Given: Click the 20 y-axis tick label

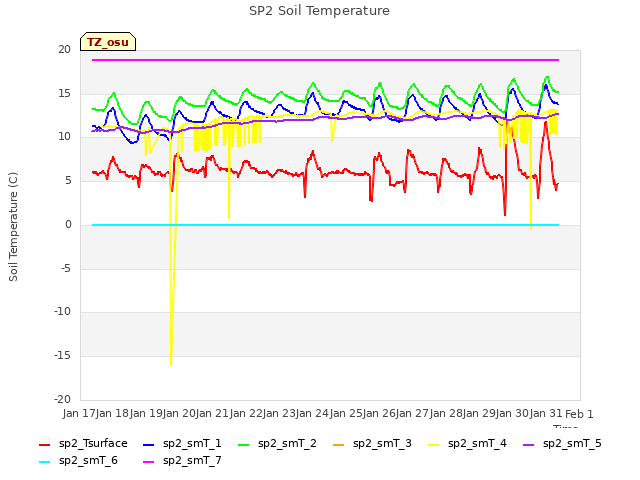Looking at the screenshot, I should pos(64,49).
